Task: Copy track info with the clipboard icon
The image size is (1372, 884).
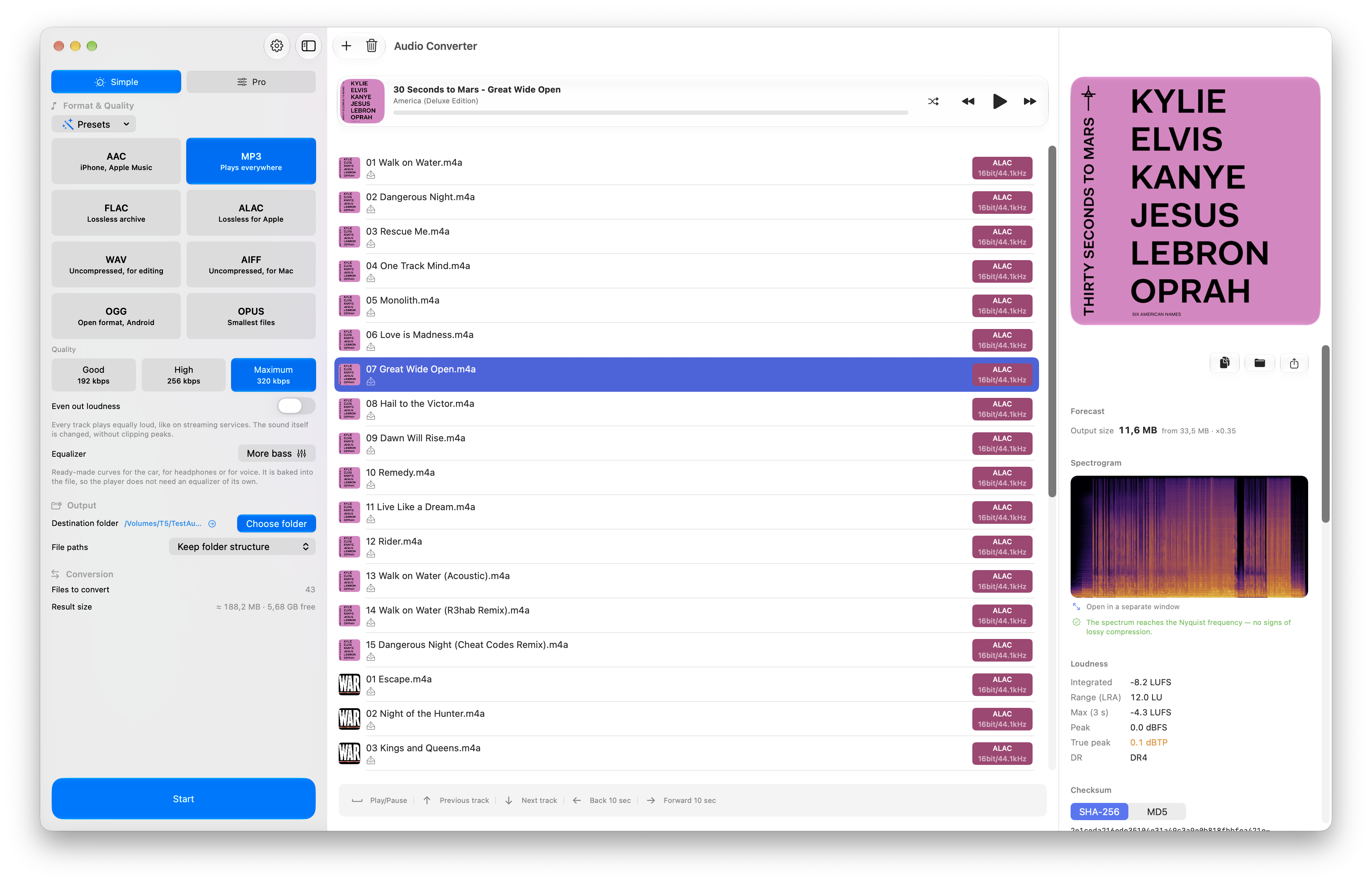Action: tap(1225, 363)
